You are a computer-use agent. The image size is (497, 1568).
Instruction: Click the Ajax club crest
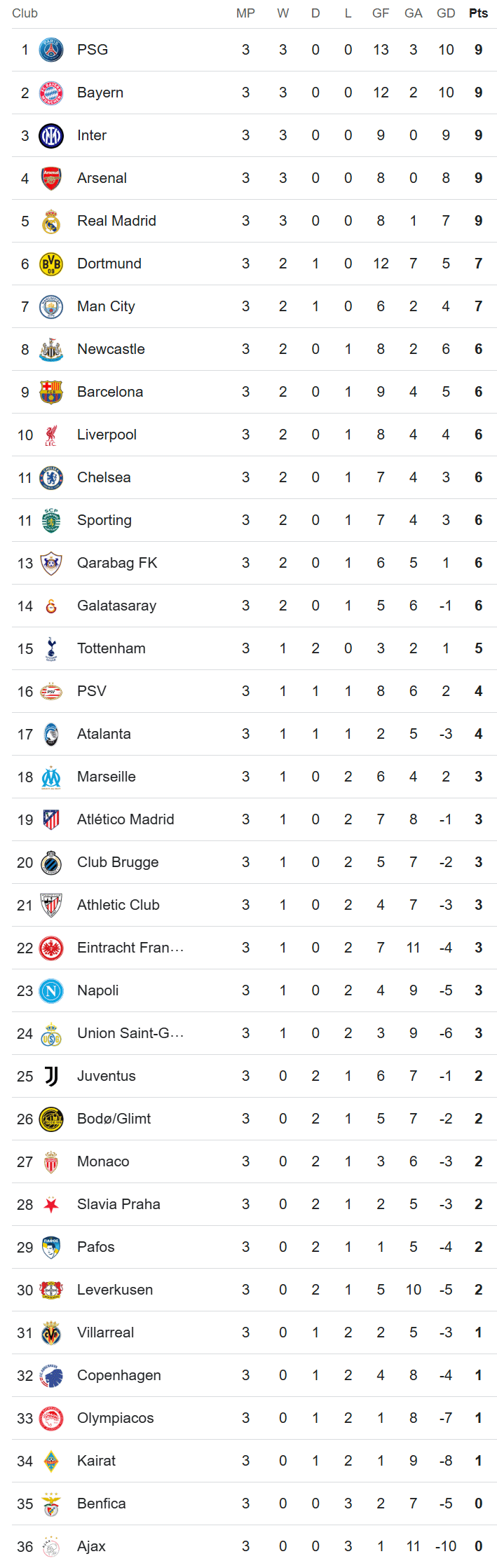51,1546
